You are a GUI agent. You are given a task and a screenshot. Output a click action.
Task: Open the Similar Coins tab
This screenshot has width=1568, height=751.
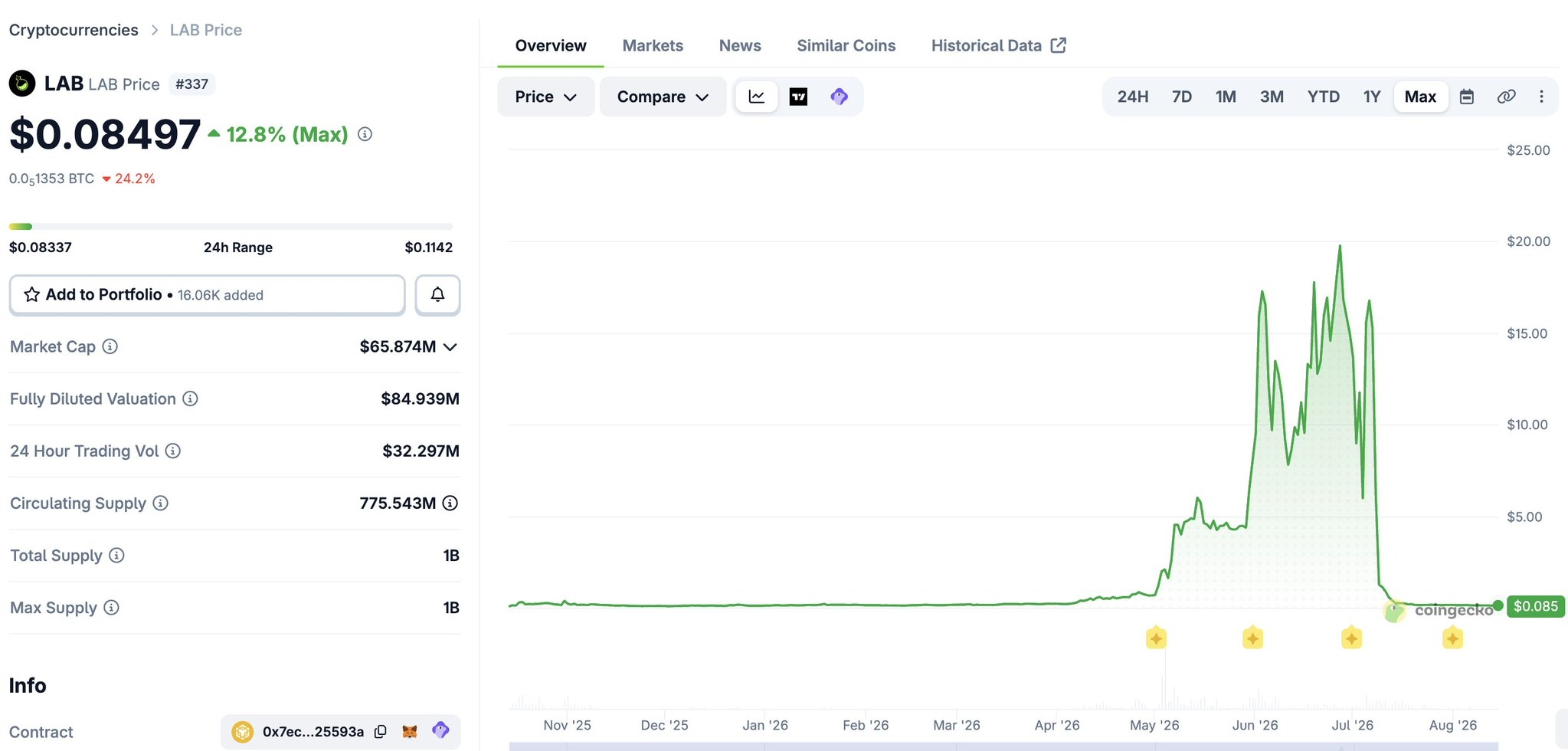(x=846, y=45)
